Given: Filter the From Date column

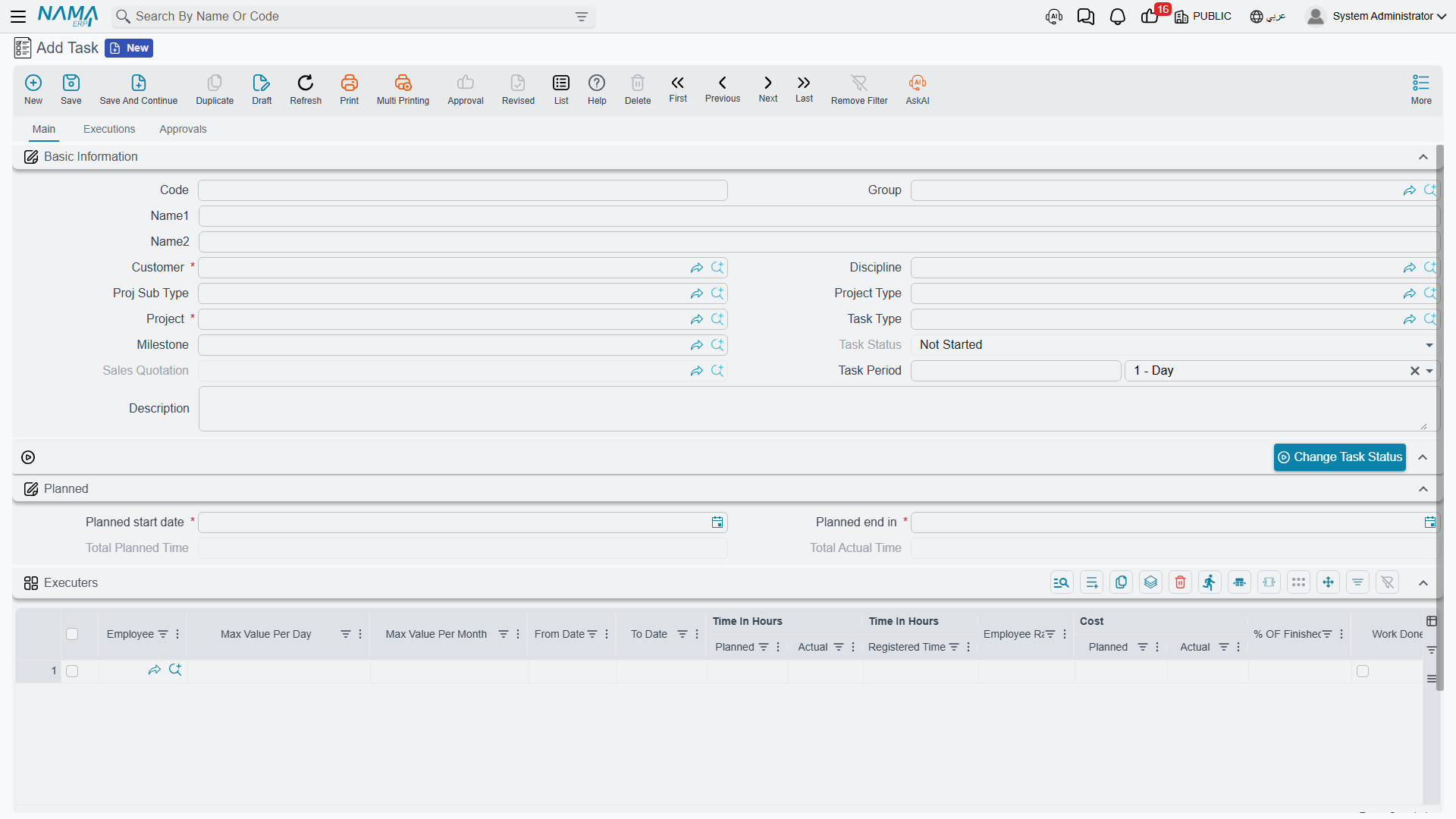Looking at the screenshot, I should 592,634.
